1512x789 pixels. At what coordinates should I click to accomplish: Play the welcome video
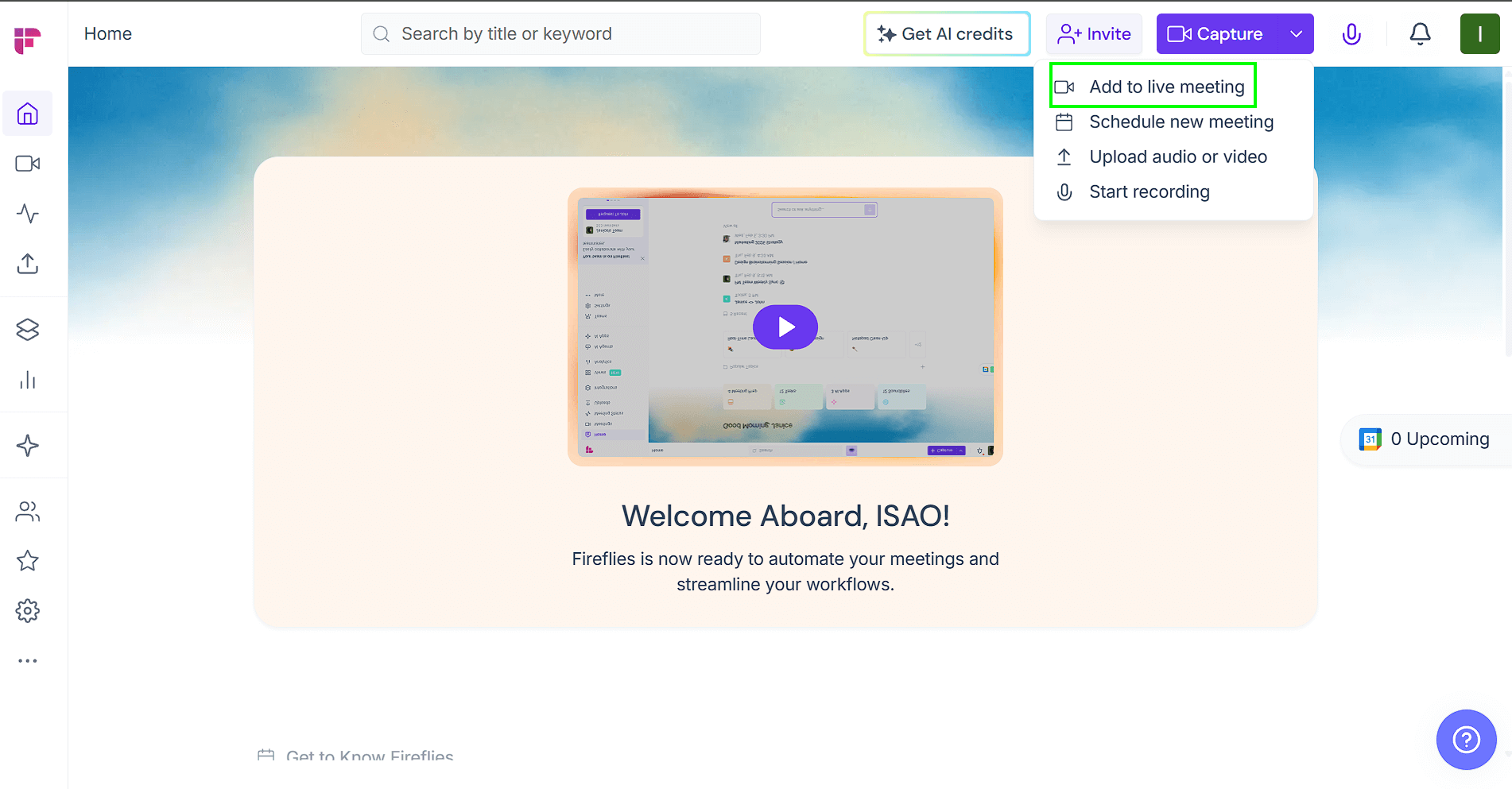[x=785, y=327]
